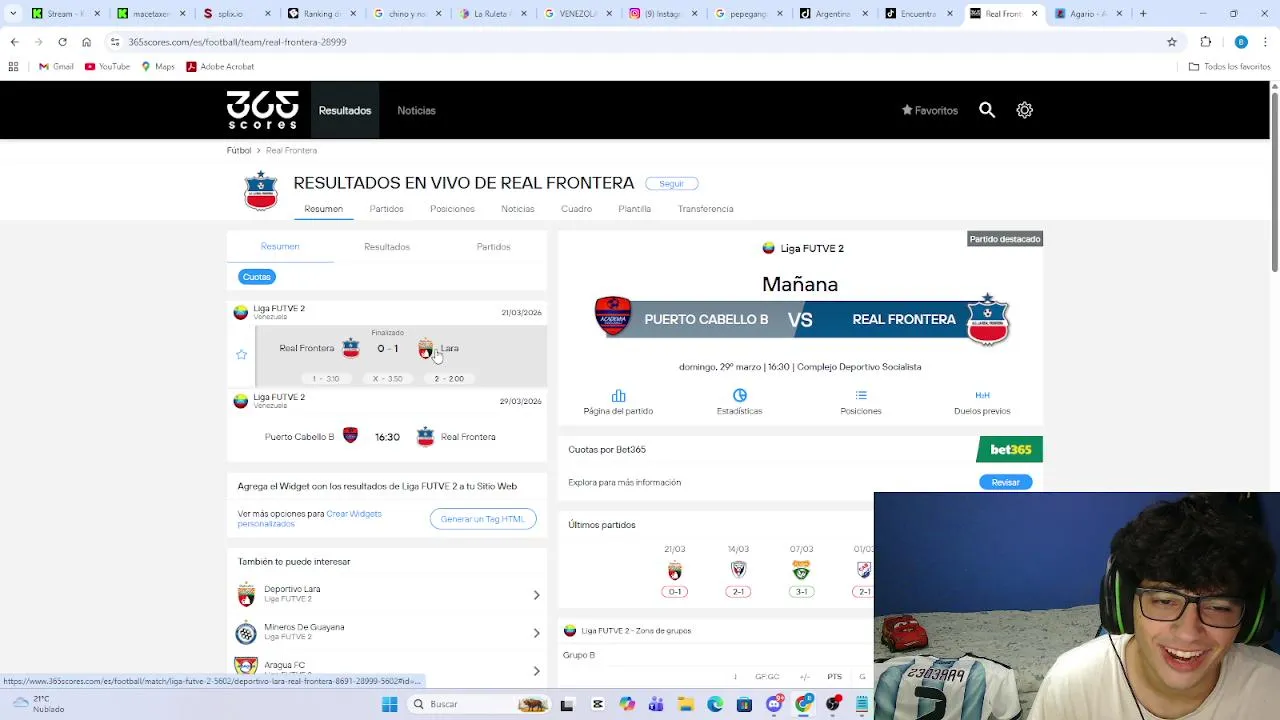Toggle the Cuotas odds pill
Screen dimensions: 1280x720
(257, 277)
